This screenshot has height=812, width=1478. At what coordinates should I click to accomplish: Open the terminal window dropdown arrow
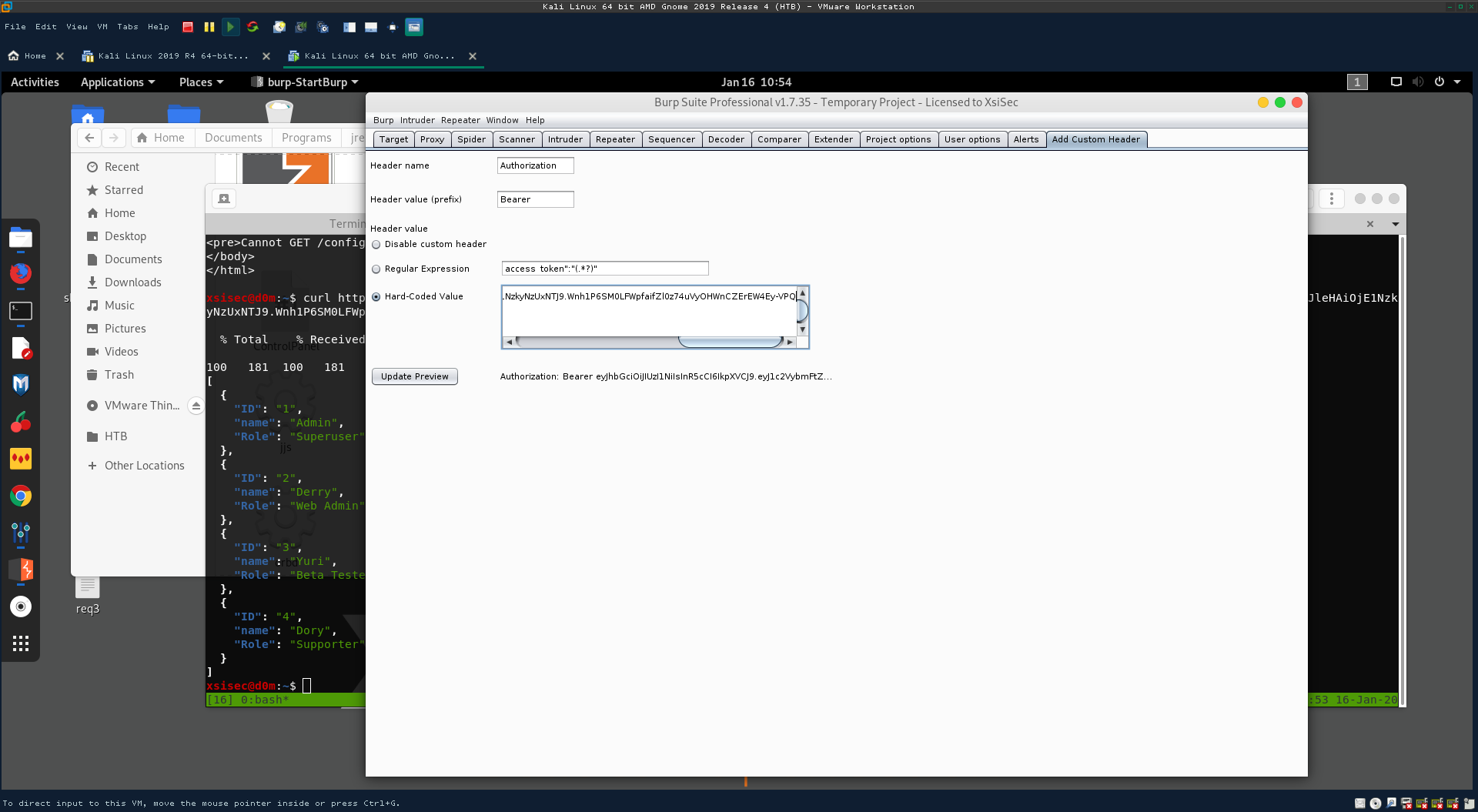pyautogui.click(x=1395, y=224)
